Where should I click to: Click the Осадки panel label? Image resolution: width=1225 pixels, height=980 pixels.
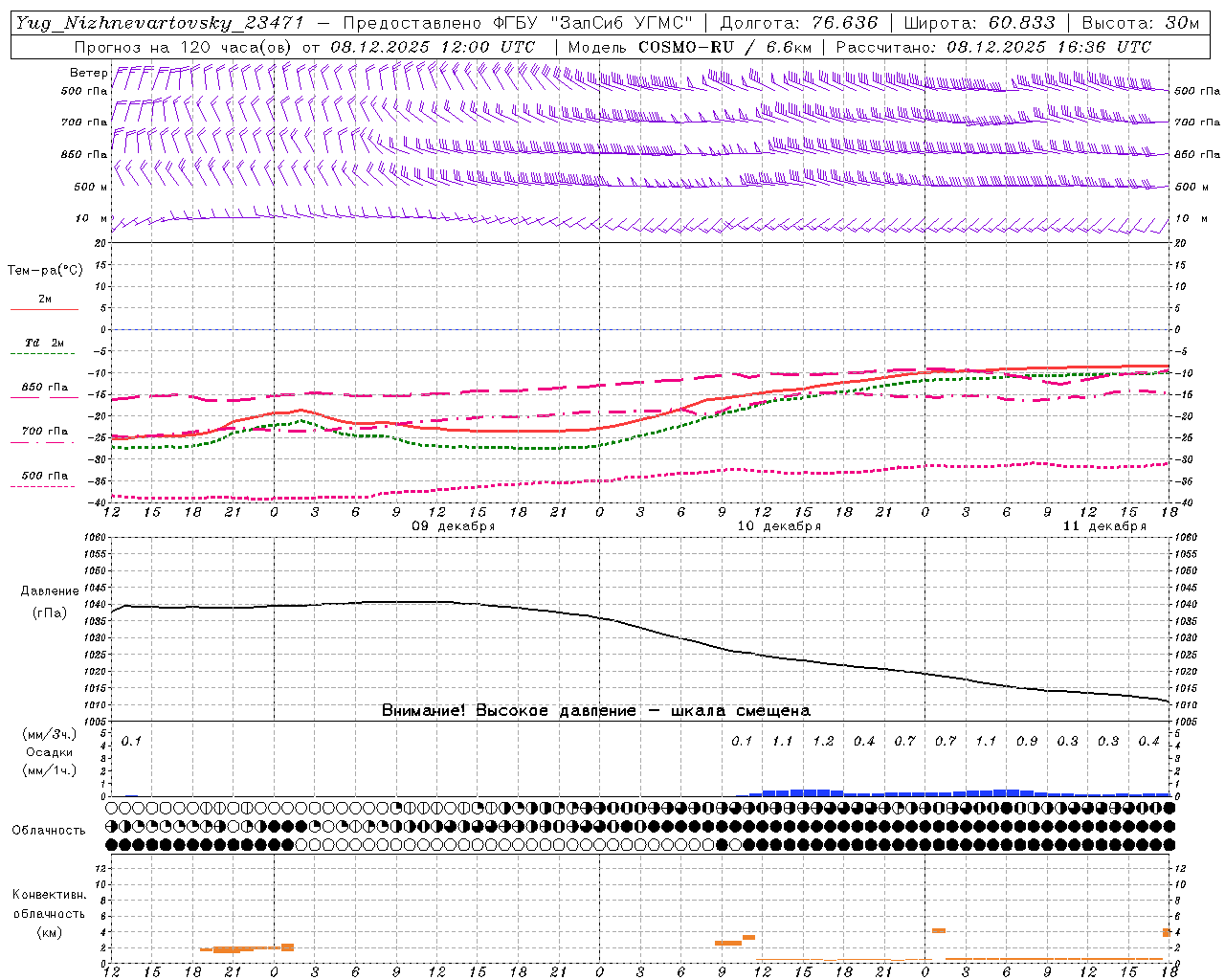point(50,752)
